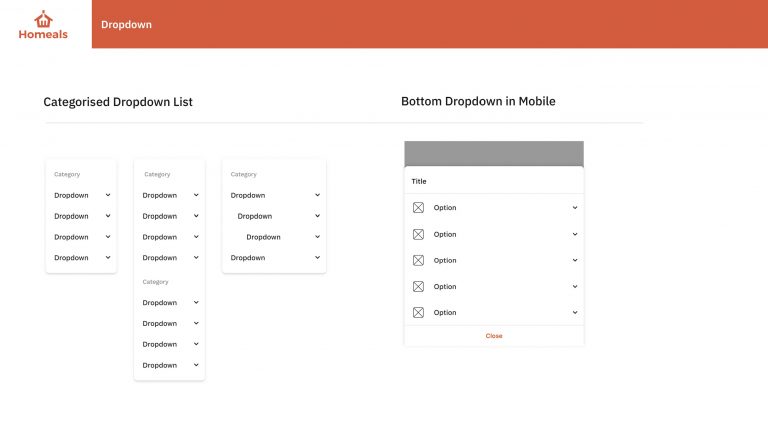Click the placeholder icon beside third Option
768x432 pixels.
coord(418,260)
